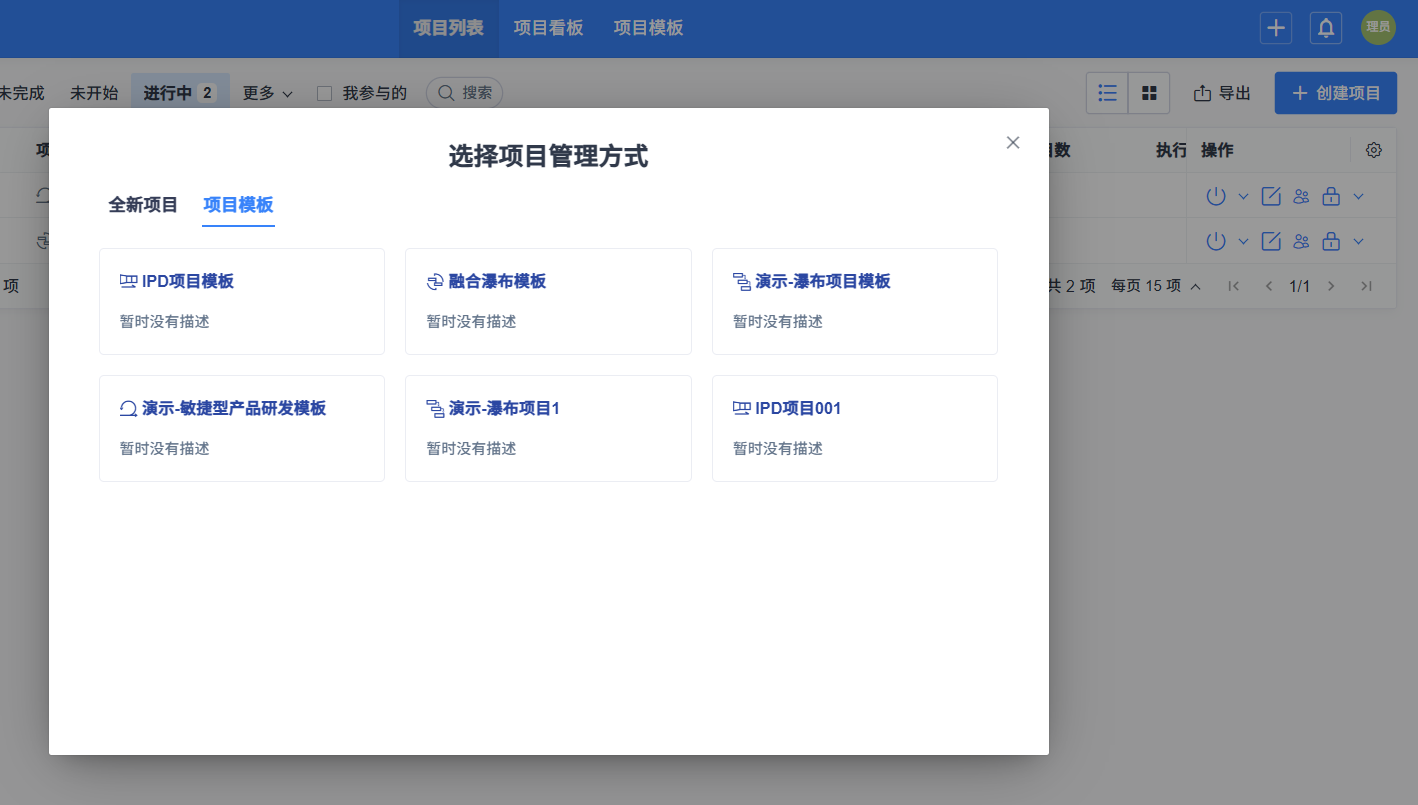
Task: Select the IPD项目模板 template card
Action: pos(242,301)
